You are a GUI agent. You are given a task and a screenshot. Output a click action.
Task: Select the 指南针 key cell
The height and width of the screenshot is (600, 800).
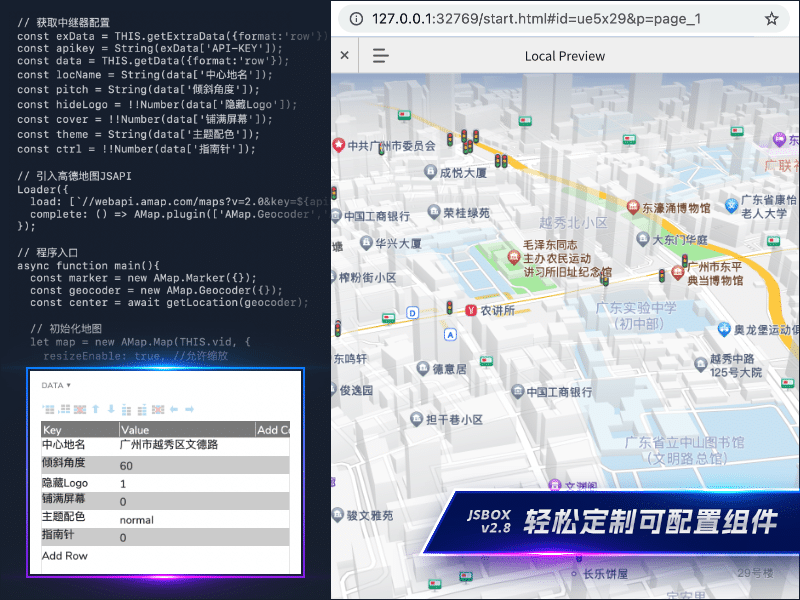[x=80, y=536]
